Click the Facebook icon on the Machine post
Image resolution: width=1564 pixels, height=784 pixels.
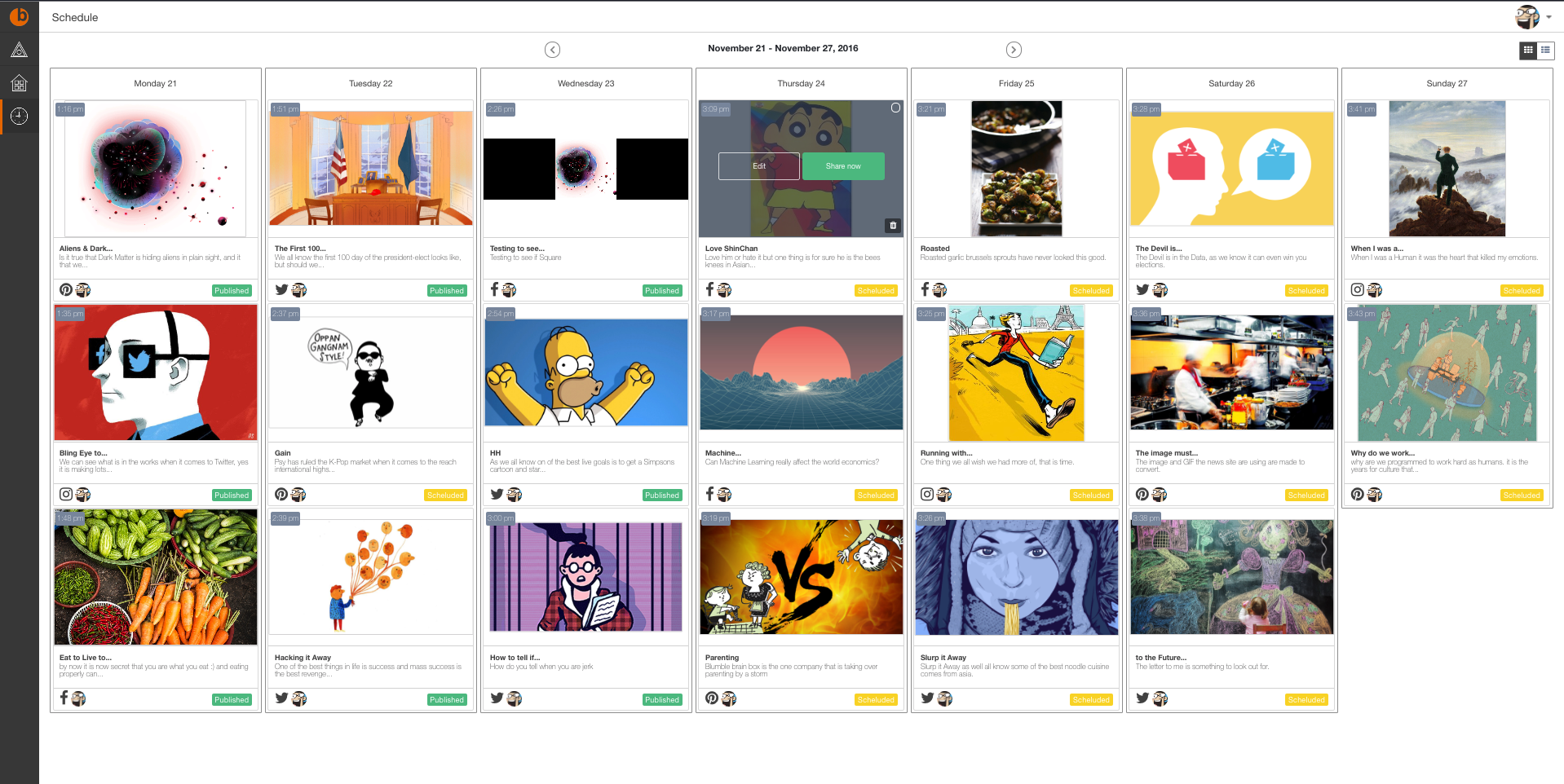click(x=709, y=494)
